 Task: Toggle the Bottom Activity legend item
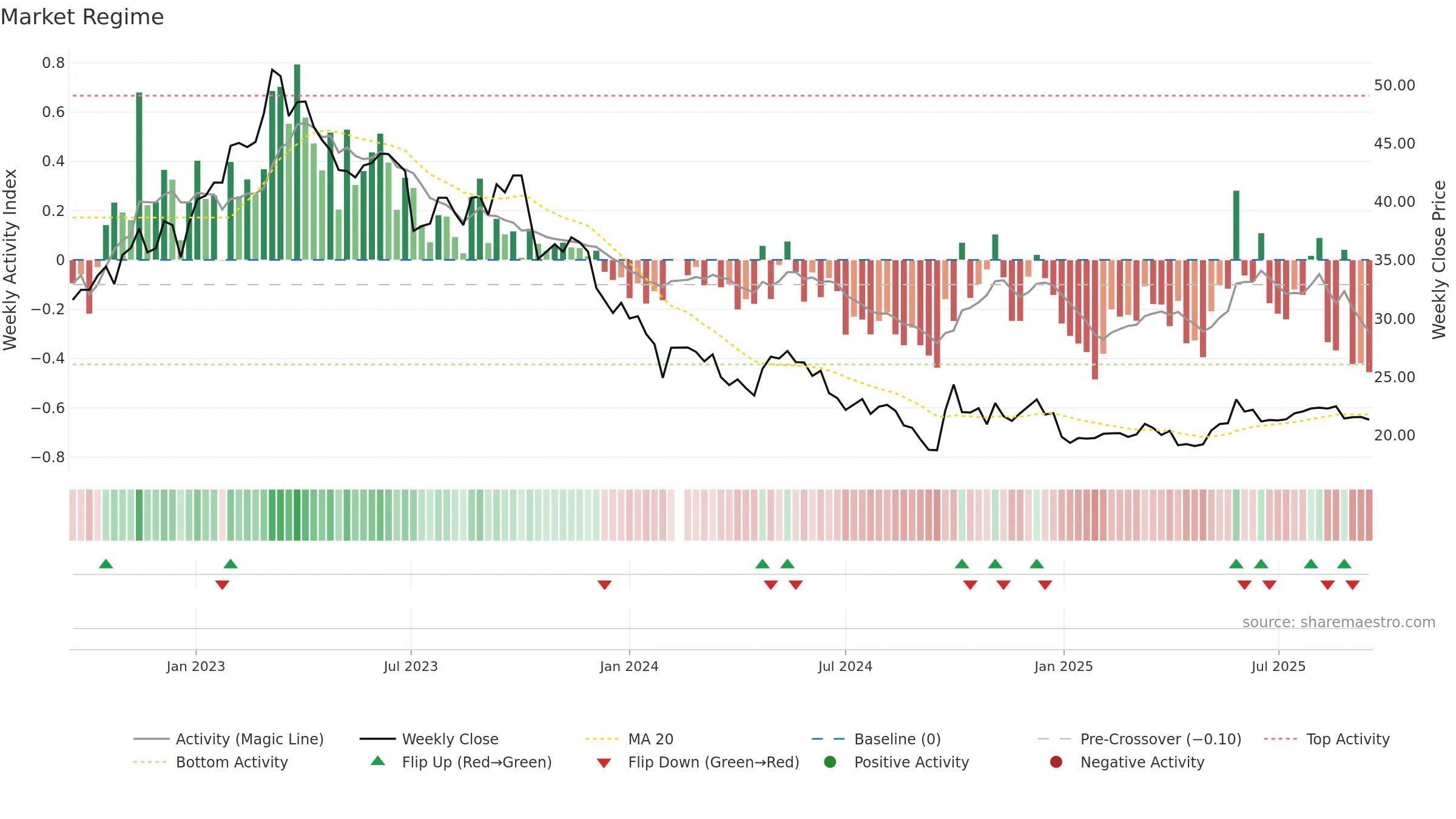[x=211, y=762]
